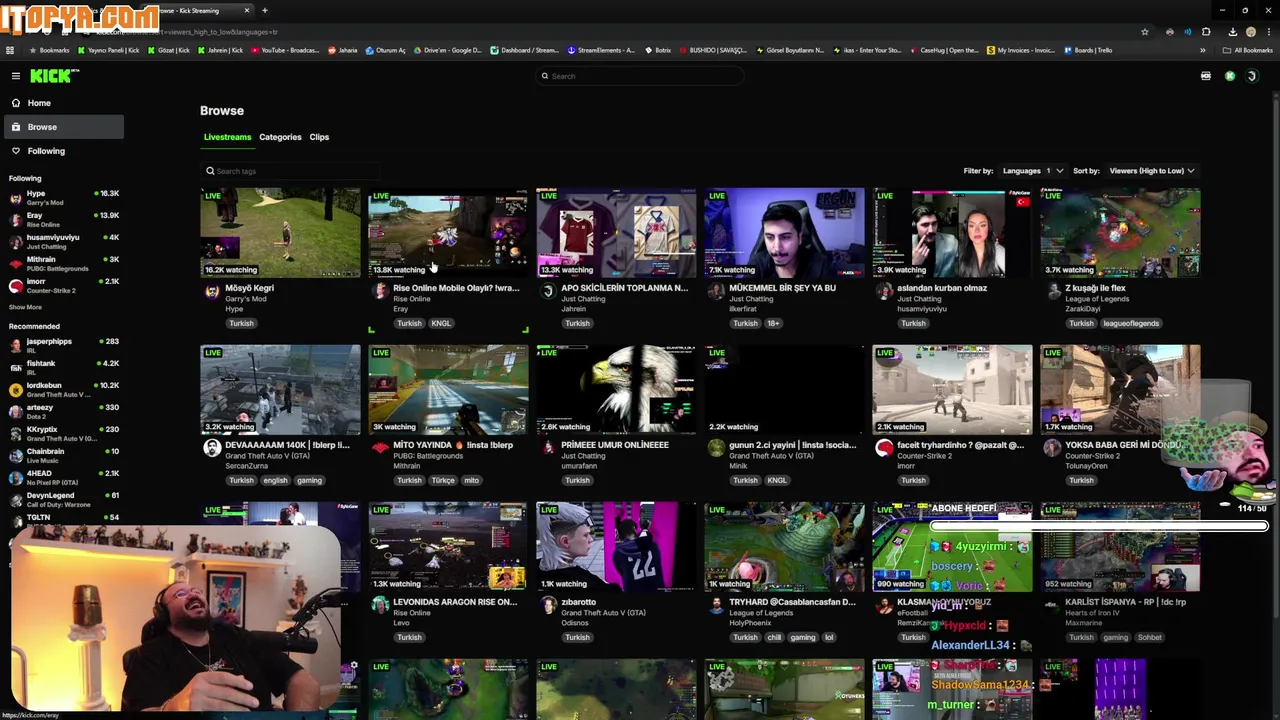Click the Following heart icon in the sidebar

16,151
